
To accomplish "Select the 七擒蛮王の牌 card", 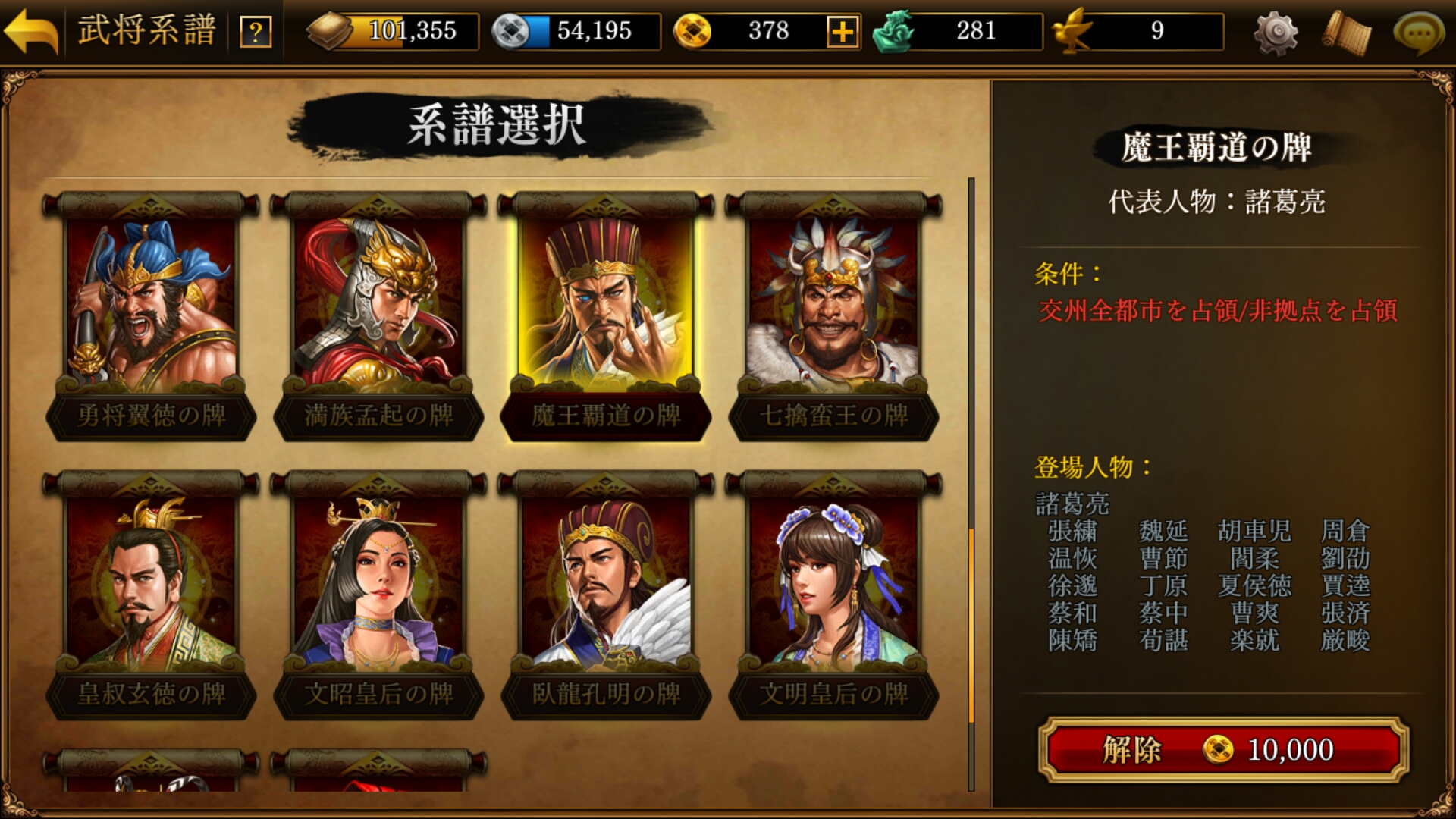I will click(833, 316).
